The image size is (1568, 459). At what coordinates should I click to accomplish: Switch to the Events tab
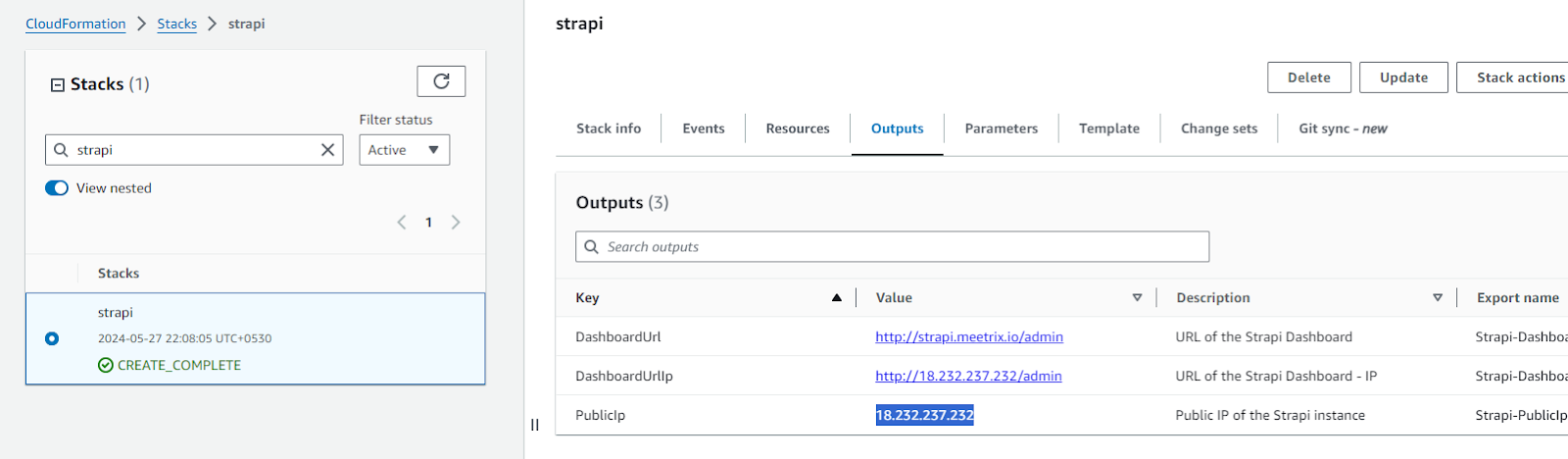click(x=704, y=128)
